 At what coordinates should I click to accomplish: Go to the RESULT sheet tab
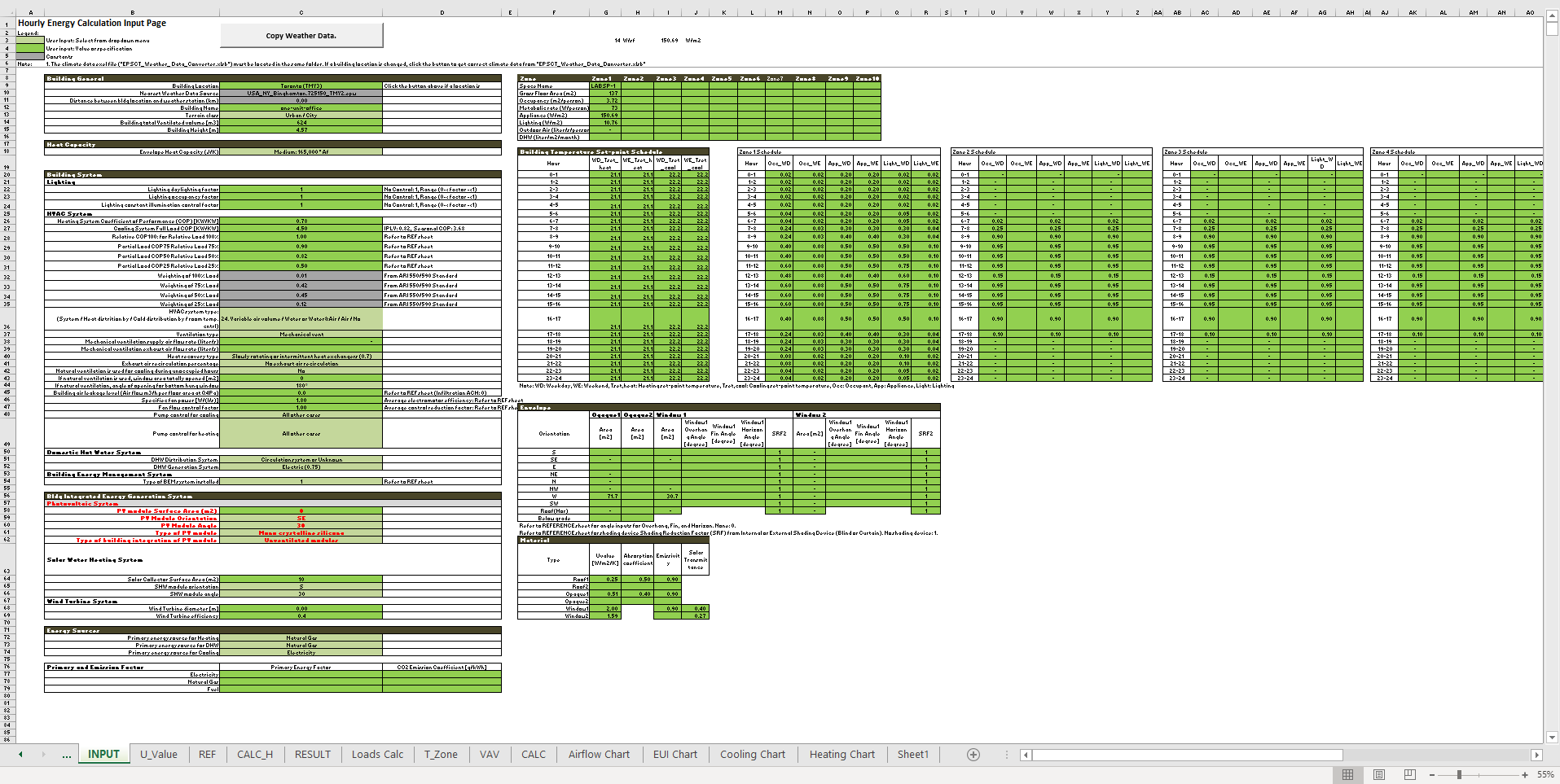[313, 755]
